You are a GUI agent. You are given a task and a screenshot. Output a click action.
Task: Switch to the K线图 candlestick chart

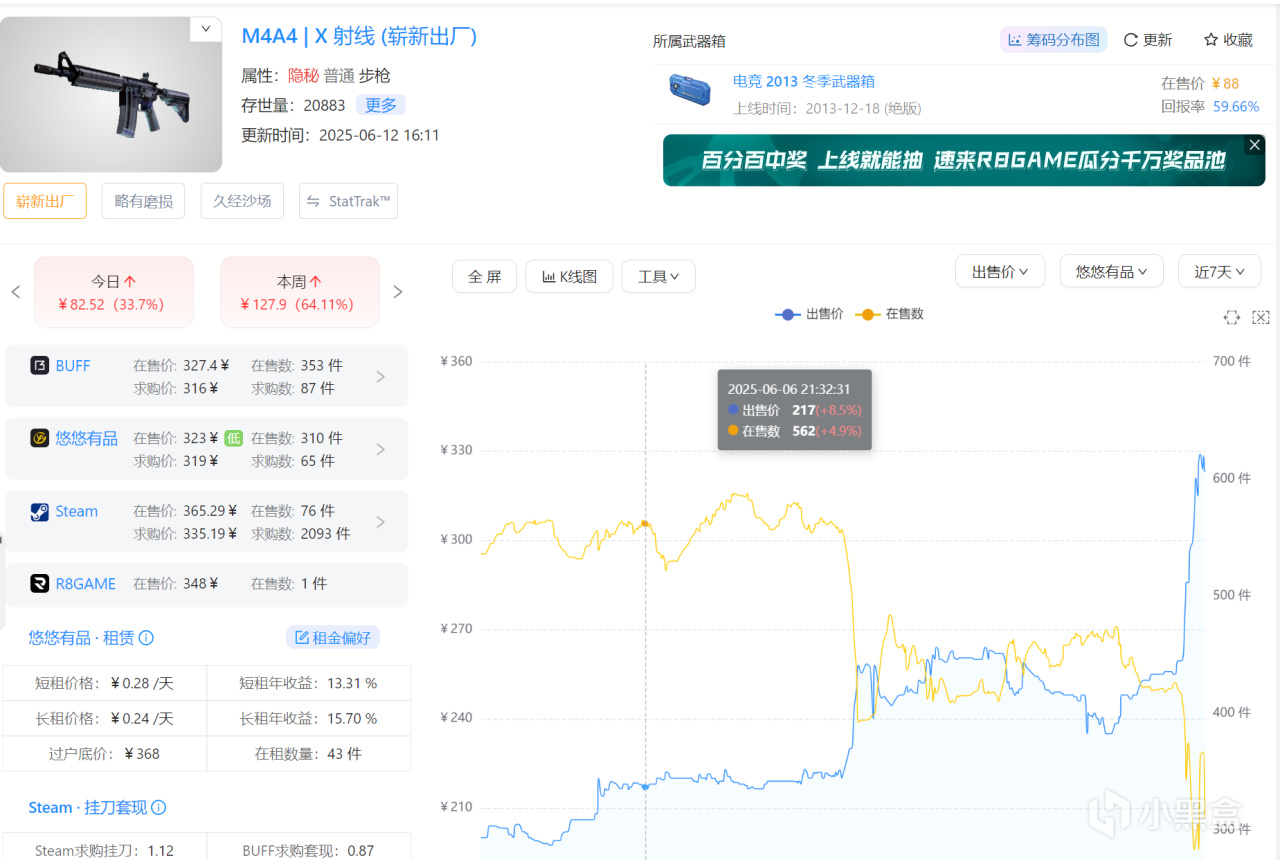click(570, 276)
